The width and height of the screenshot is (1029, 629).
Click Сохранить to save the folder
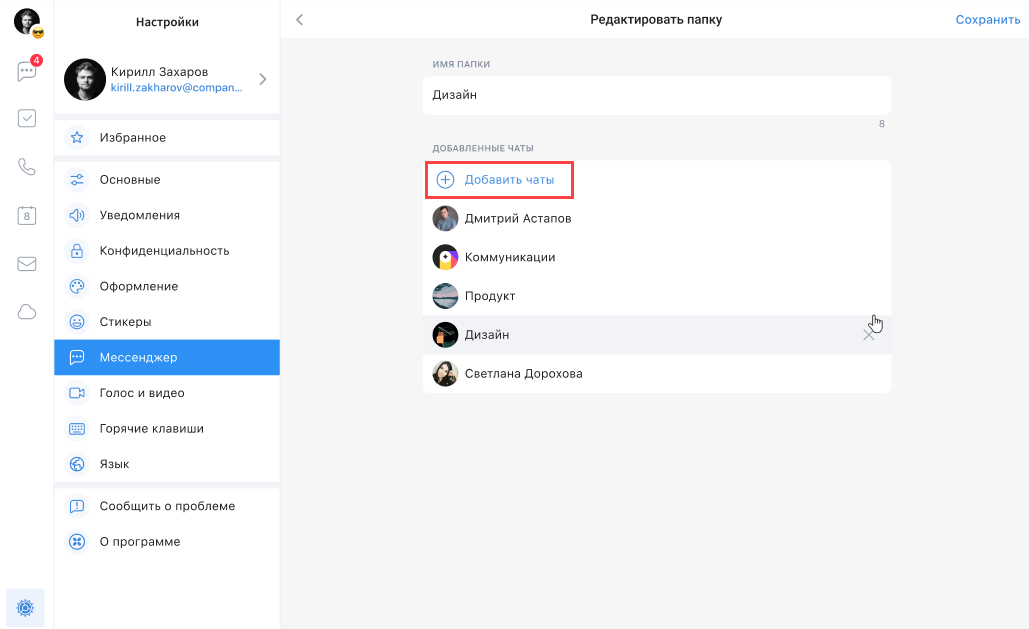pos(987,20)
